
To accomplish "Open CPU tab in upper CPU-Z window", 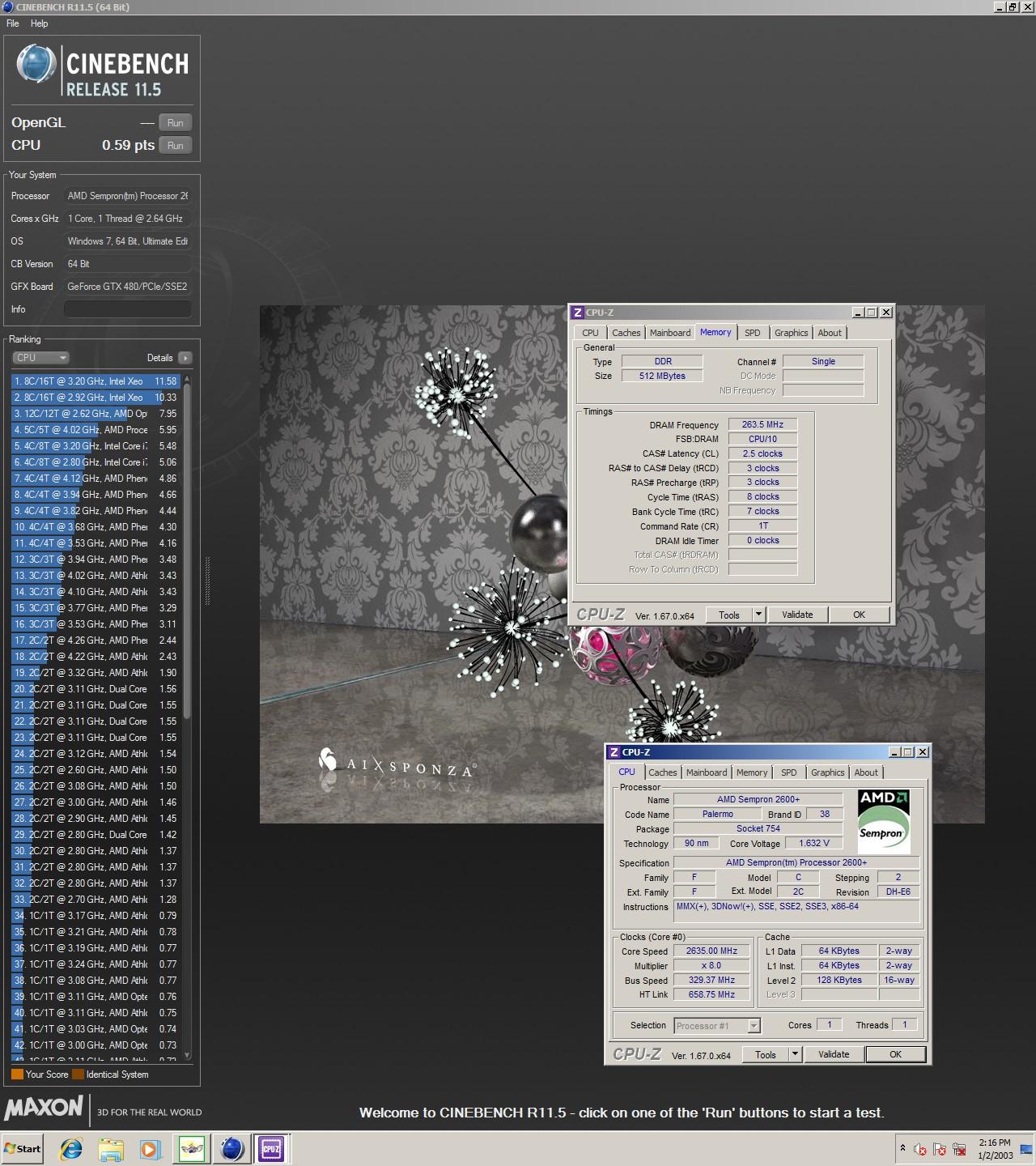I will tap(591, 333).
